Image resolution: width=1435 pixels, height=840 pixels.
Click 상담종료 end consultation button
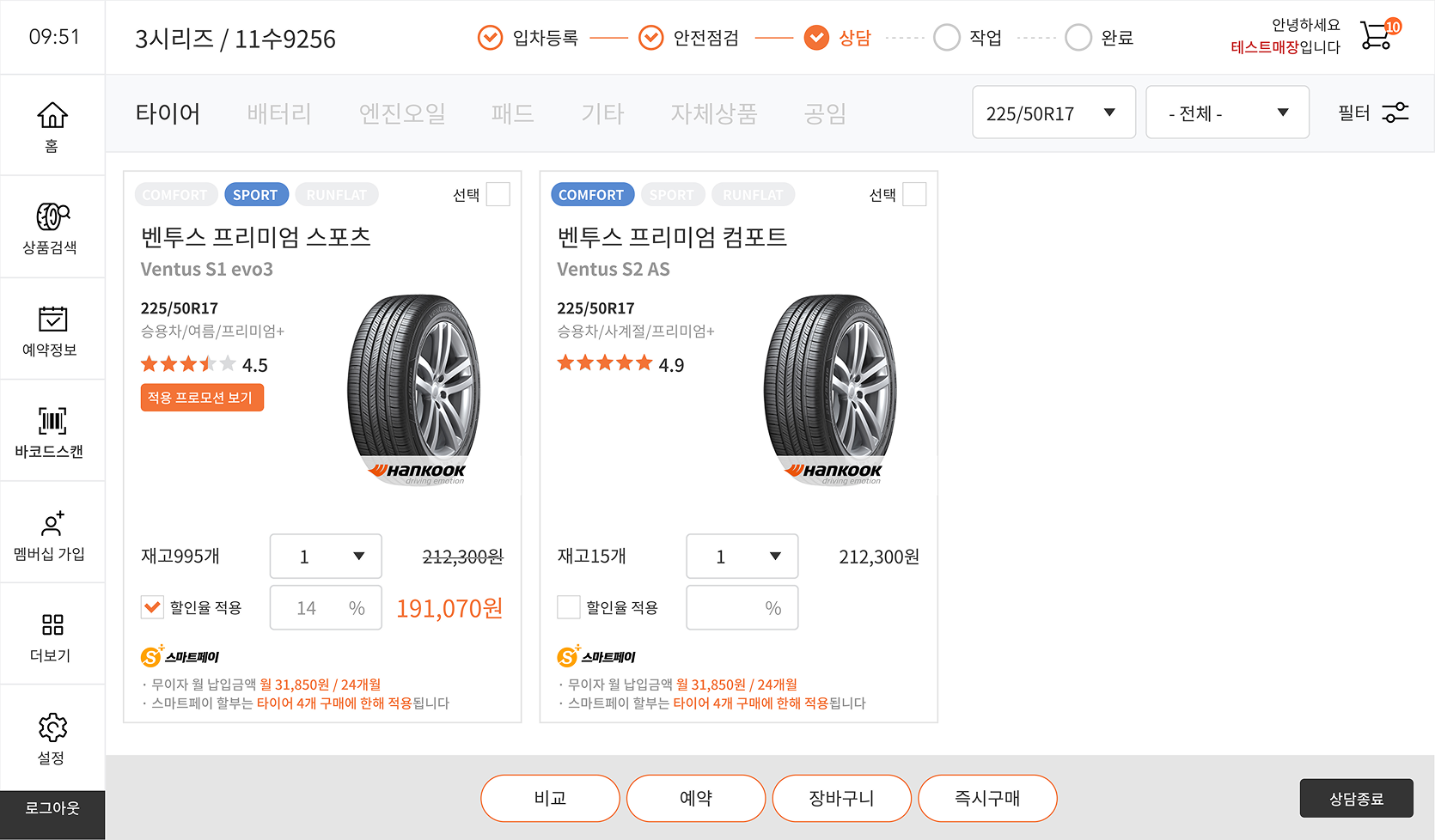[1356, 799]
